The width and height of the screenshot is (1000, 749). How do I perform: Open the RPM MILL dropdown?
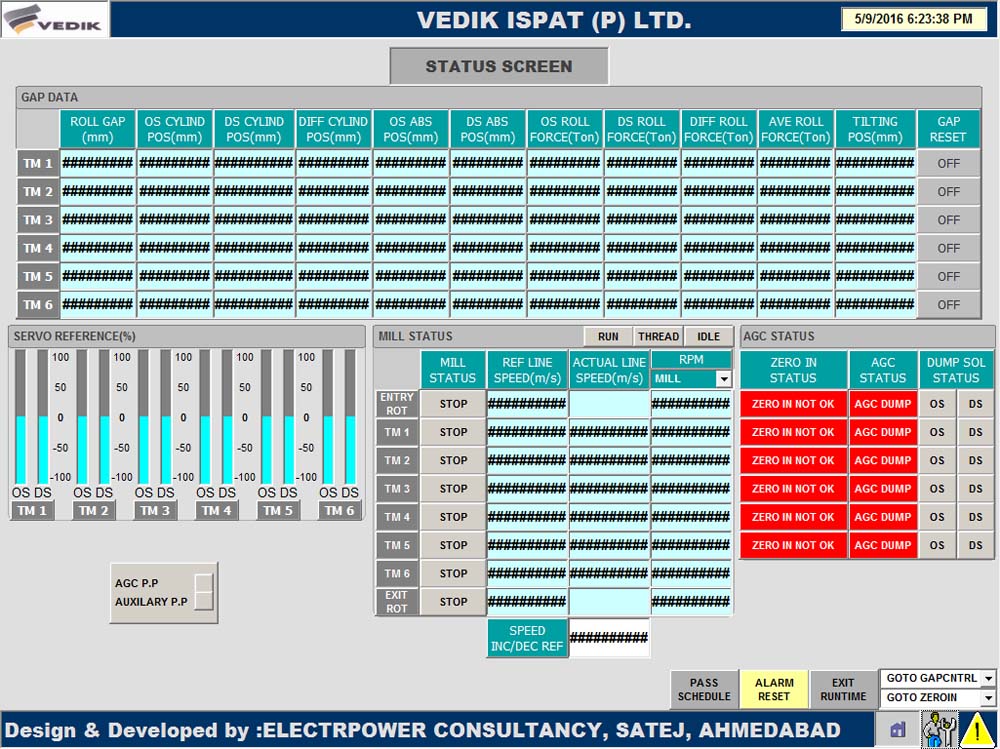[x=723, y=379]
